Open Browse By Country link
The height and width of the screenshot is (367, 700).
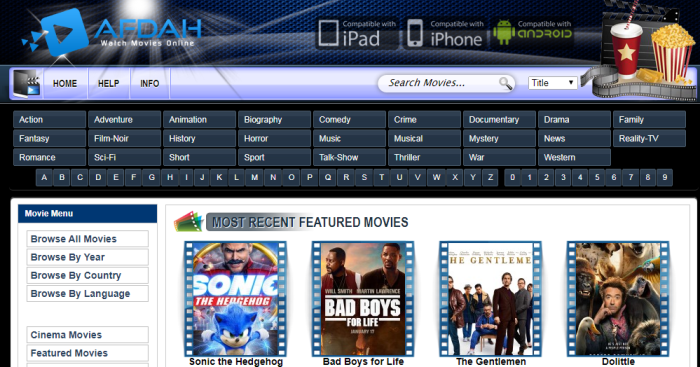point(88,275)
